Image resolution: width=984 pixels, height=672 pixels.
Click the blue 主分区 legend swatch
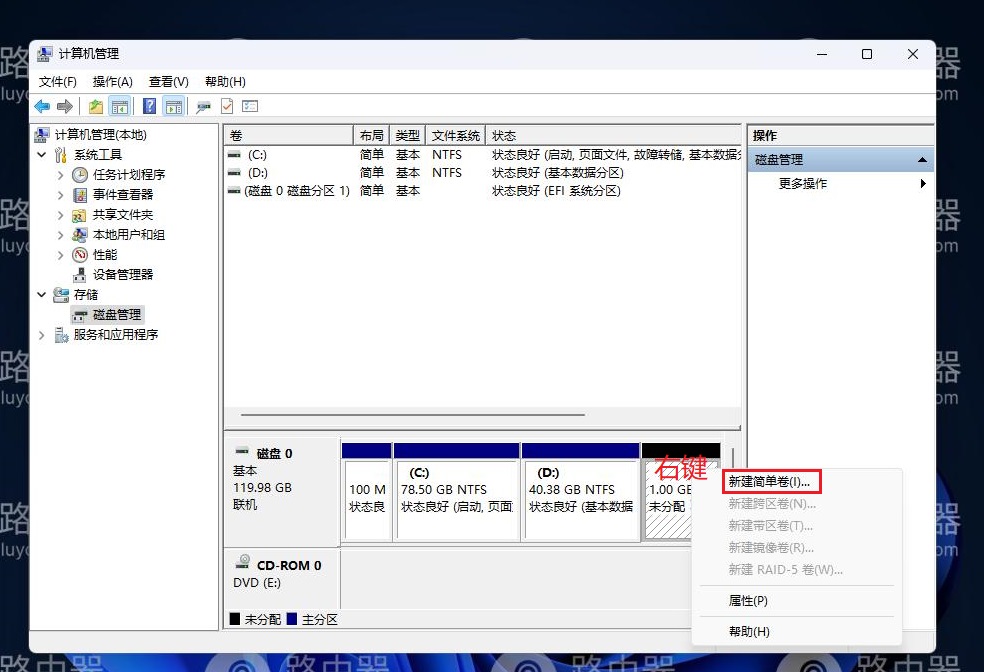[292, 619]
